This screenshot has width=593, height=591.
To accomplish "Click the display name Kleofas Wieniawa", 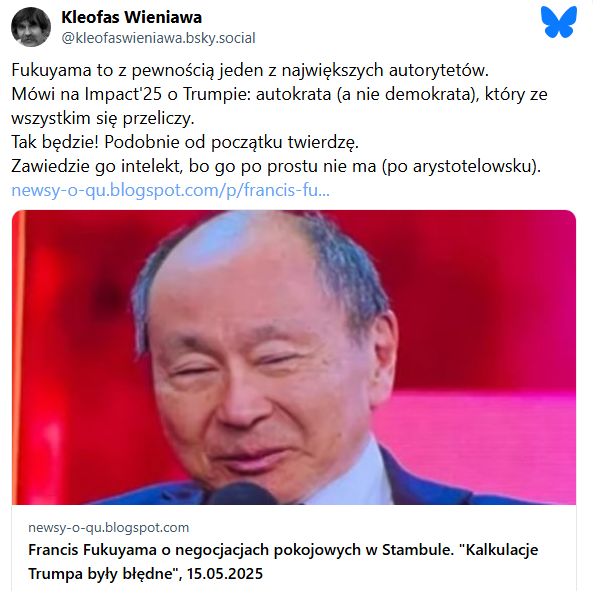I will click(132, 17).
